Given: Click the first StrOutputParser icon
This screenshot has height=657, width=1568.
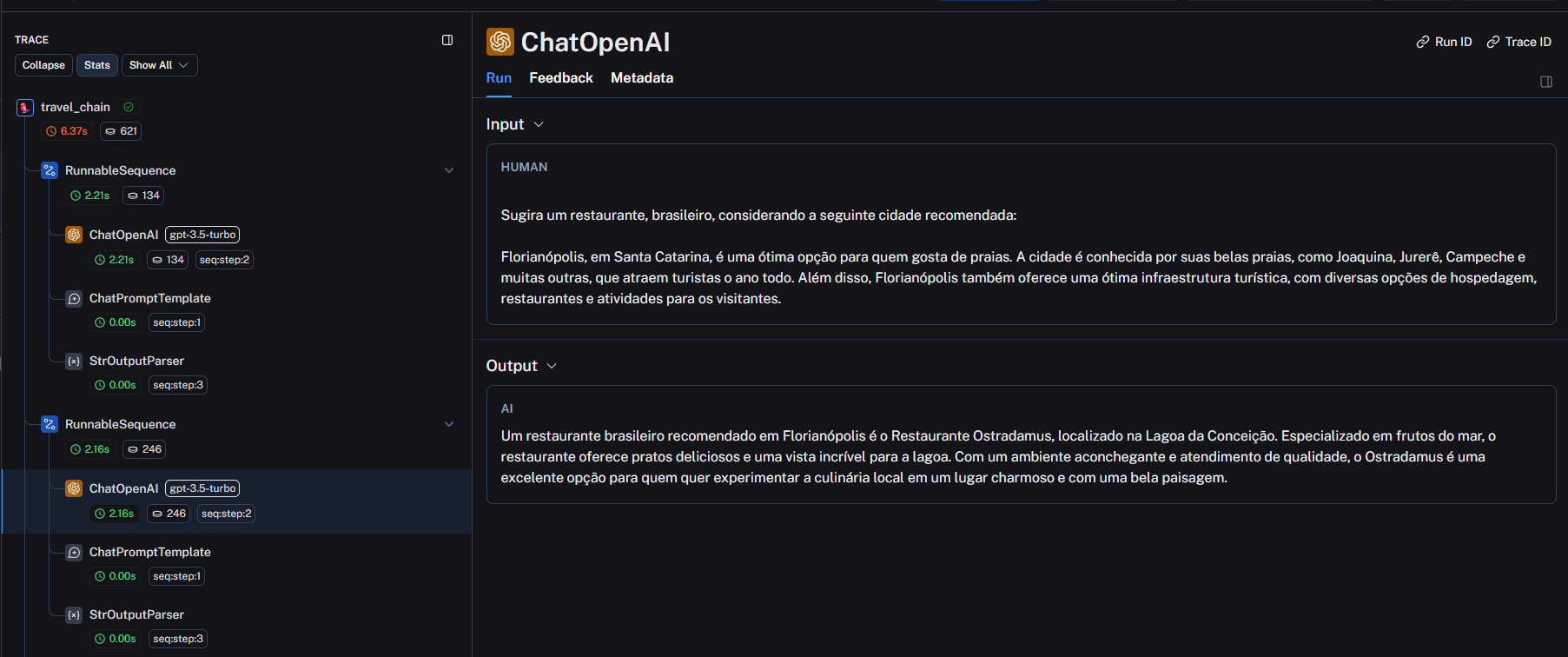Looking at the screenshot, I should tap(74, 361).
